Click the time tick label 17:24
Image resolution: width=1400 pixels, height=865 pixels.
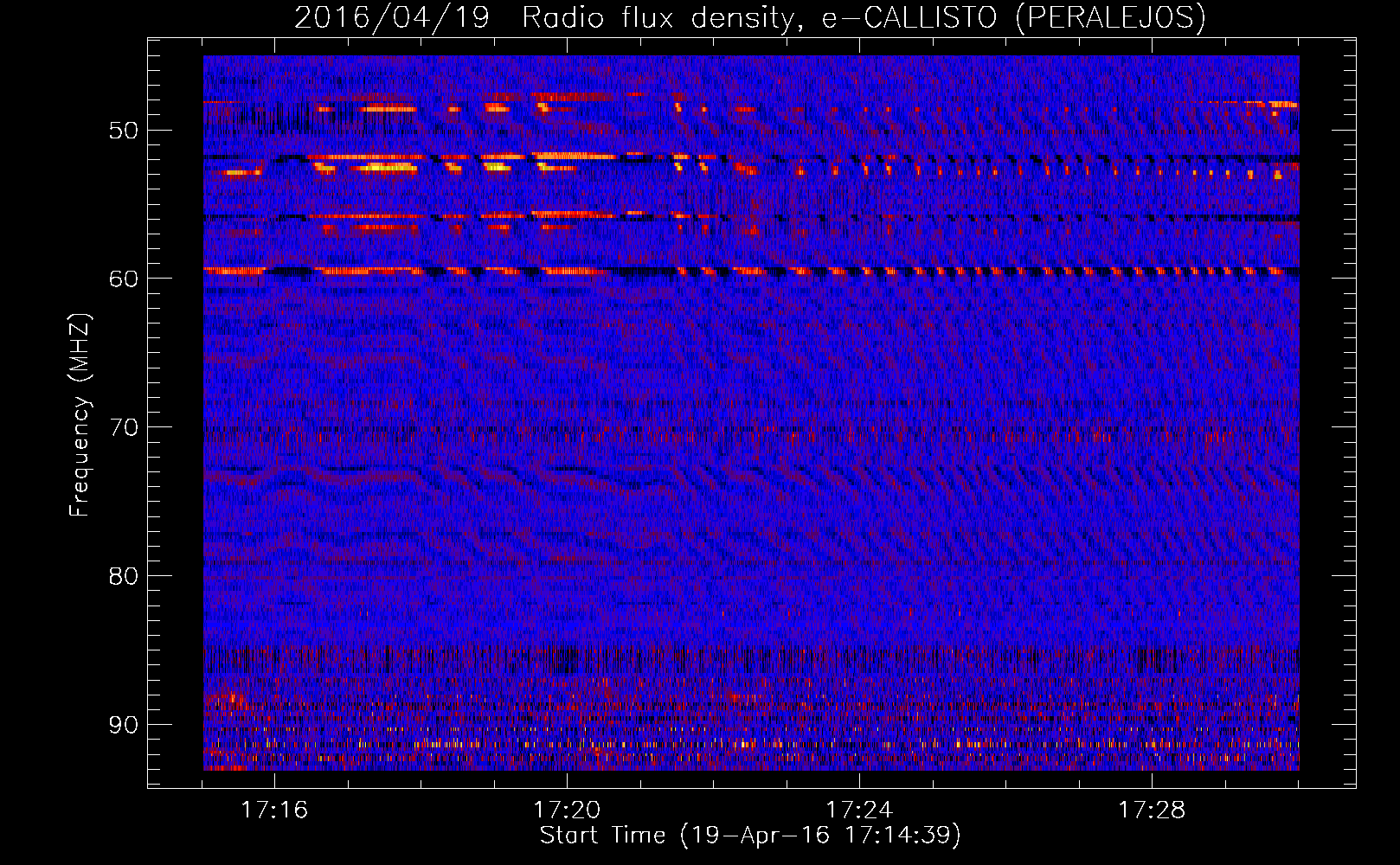pyautogui.click(x=859, y=810)
